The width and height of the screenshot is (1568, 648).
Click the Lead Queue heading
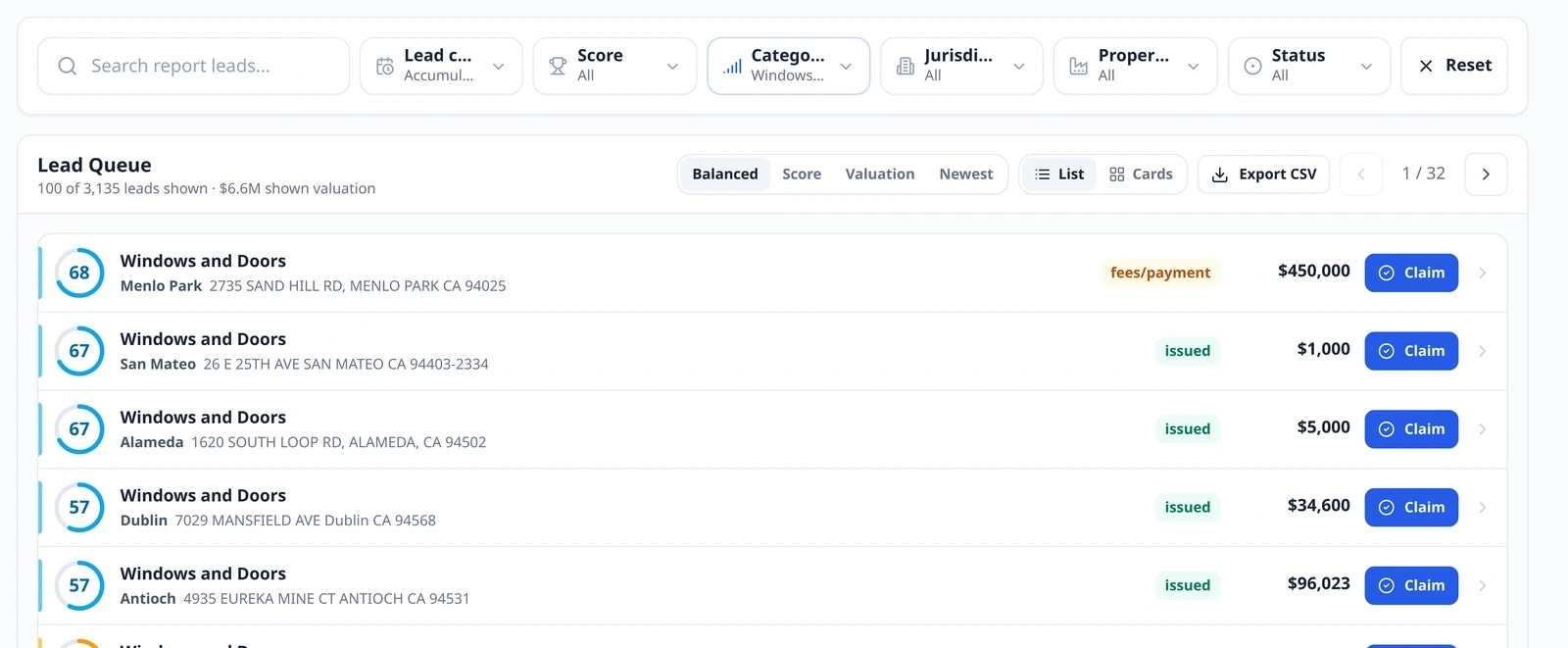(x=94, y=165)
